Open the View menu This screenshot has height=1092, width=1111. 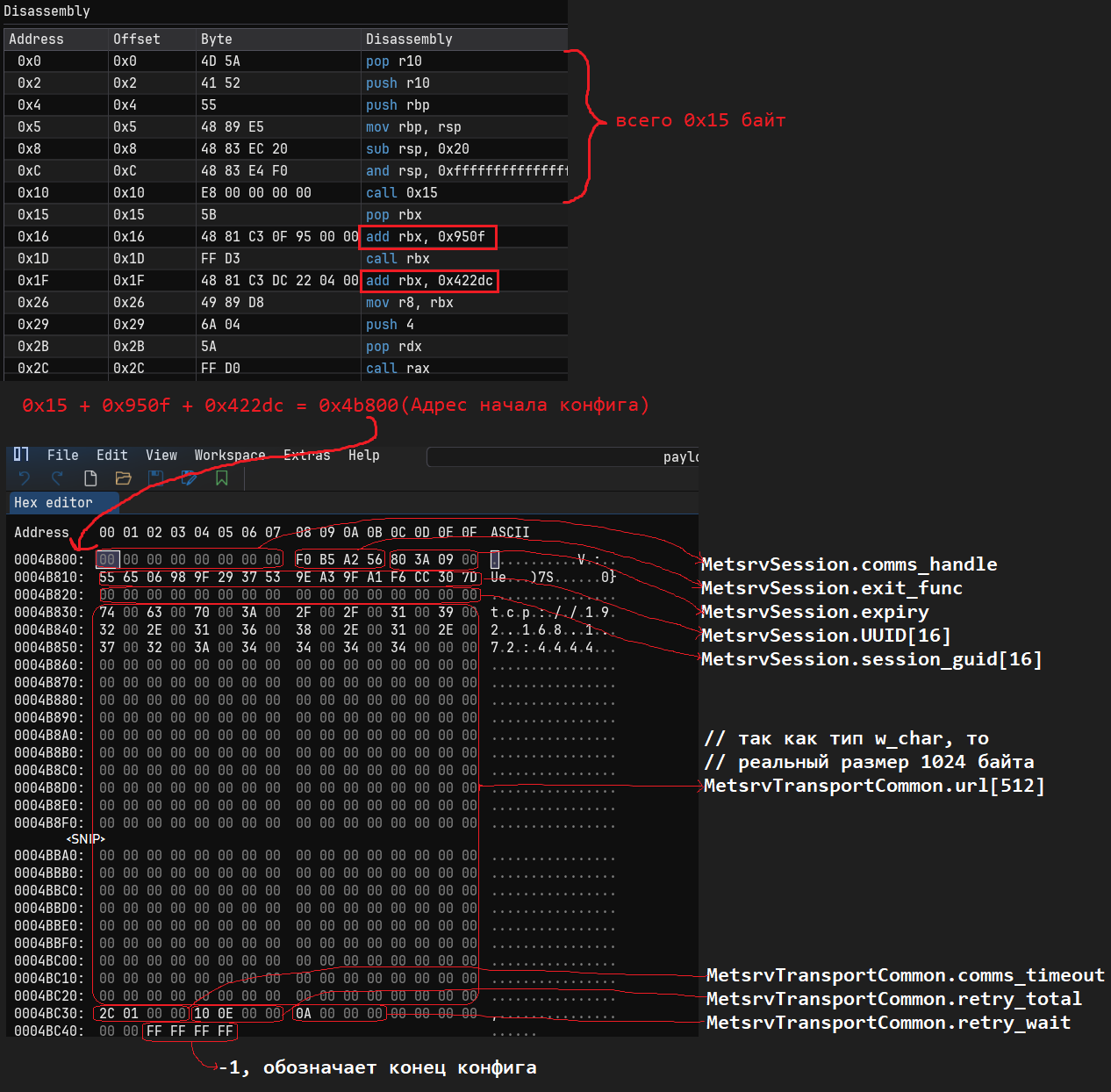pyautogui.click(x=161, y=455)
